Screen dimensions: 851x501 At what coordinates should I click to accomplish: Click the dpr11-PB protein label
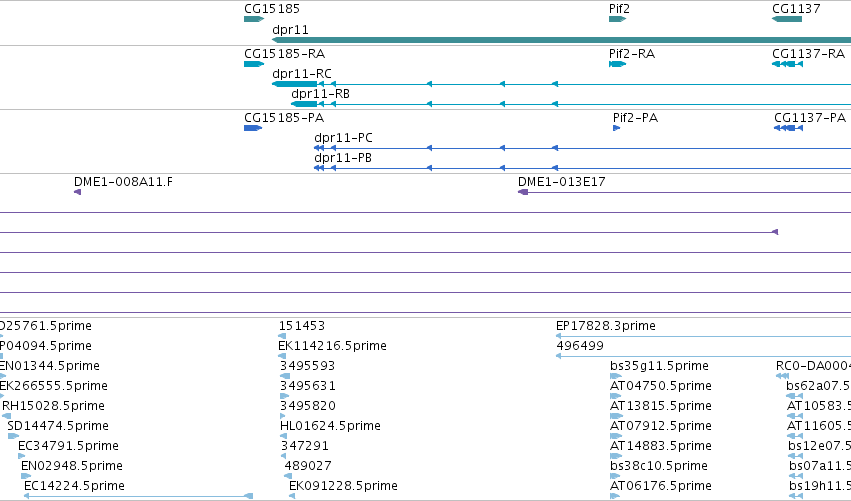point(343,158)
